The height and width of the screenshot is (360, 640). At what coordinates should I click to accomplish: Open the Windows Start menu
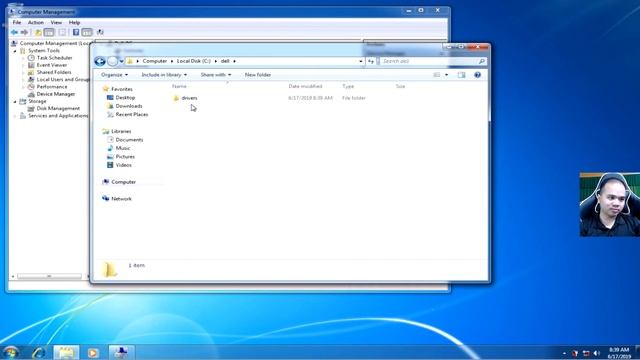(11, 352)
